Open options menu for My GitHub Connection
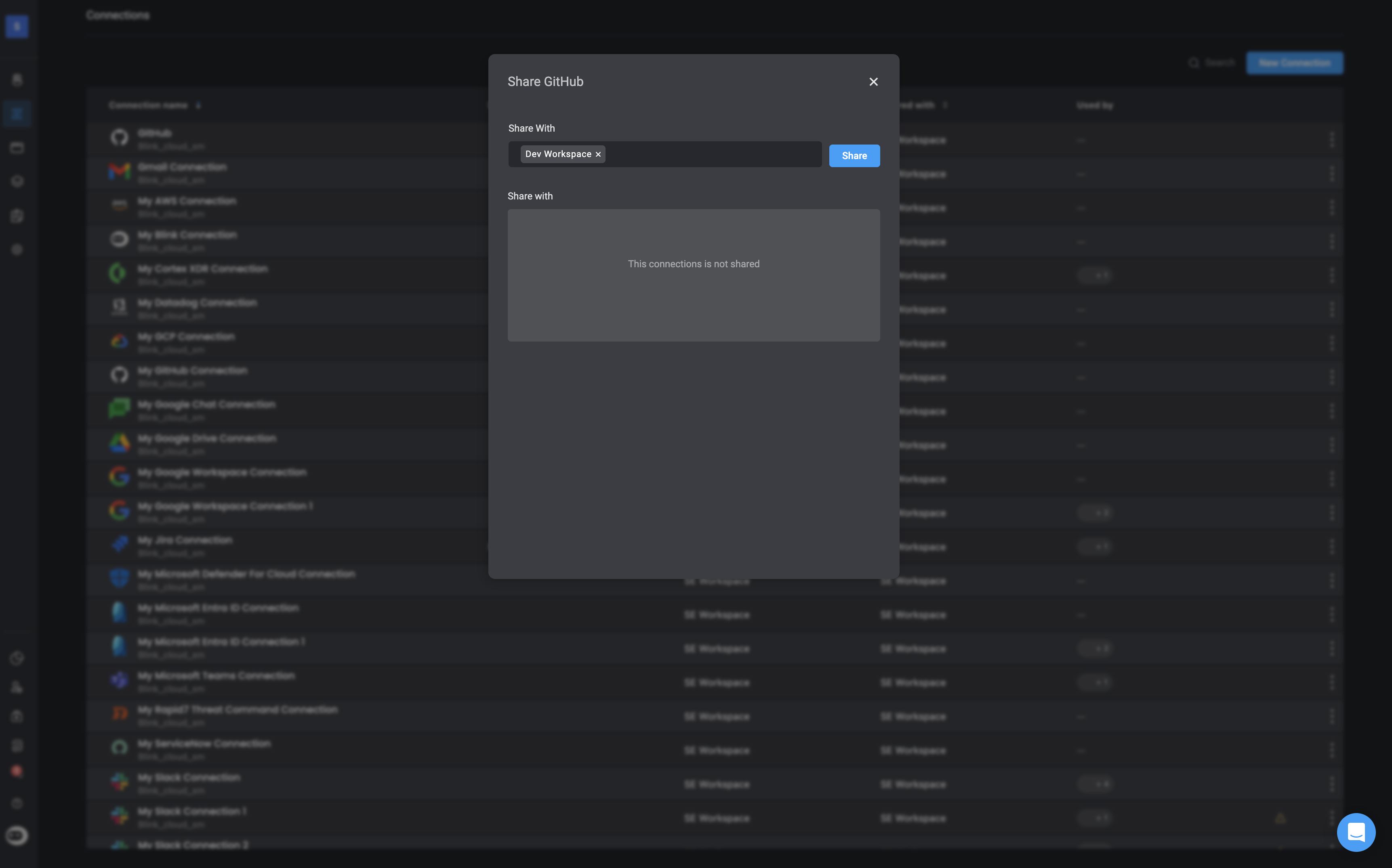The width and height of the screenshot is (1392, 868). point(1332,377)
